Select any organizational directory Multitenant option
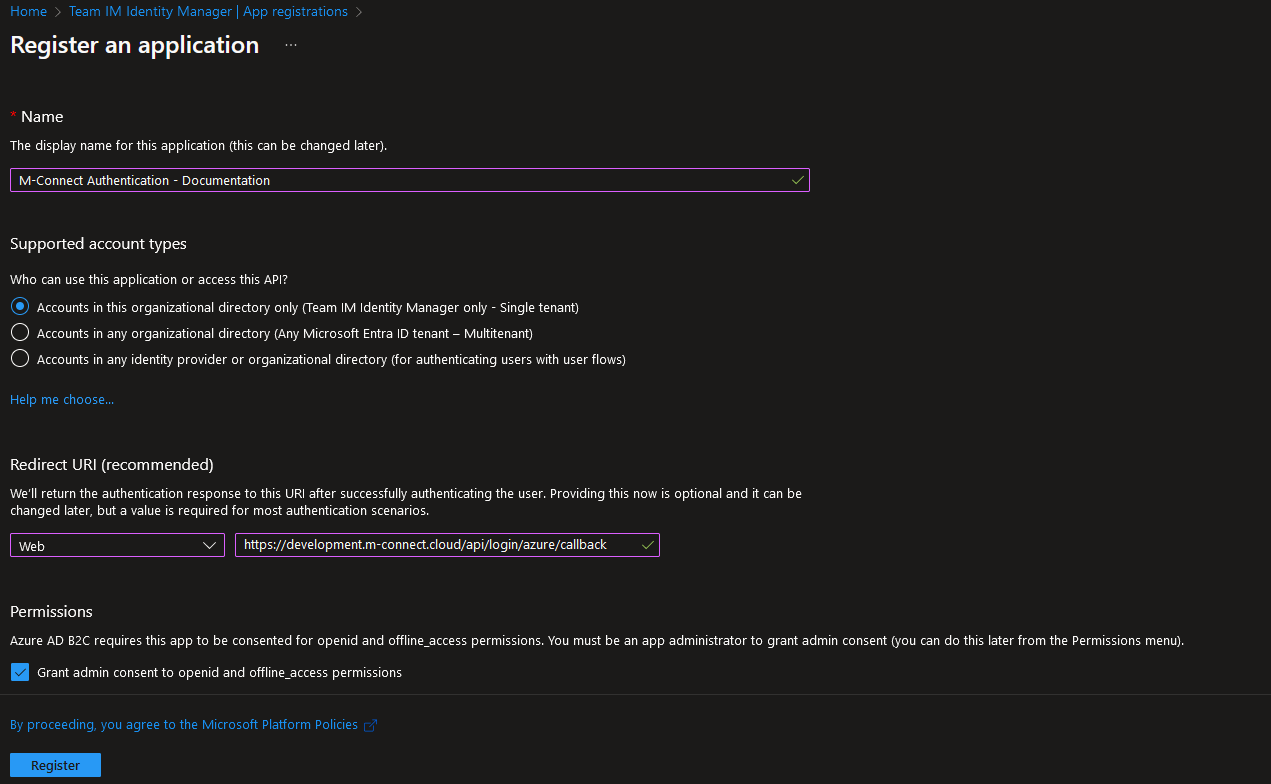The width and height of the screenshot is (1271, 784). 20,333
